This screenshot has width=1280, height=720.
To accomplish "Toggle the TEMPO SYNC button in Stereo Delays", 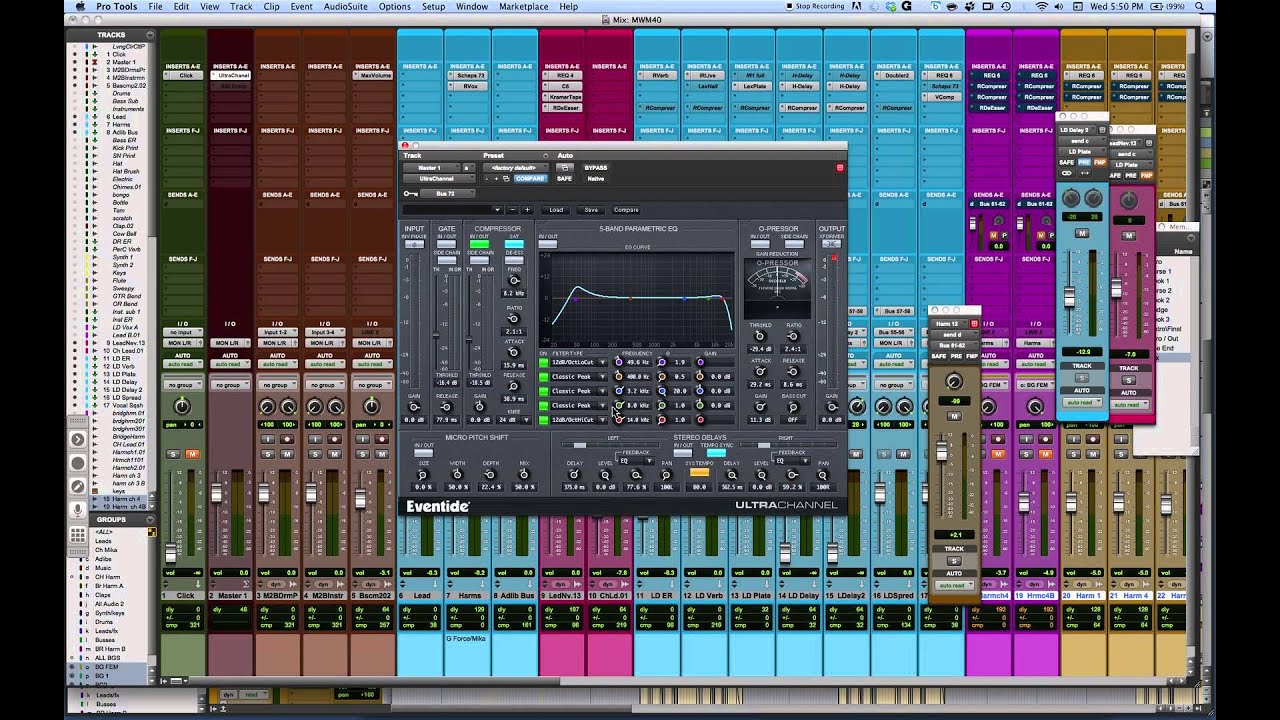I will click(716, 453).
